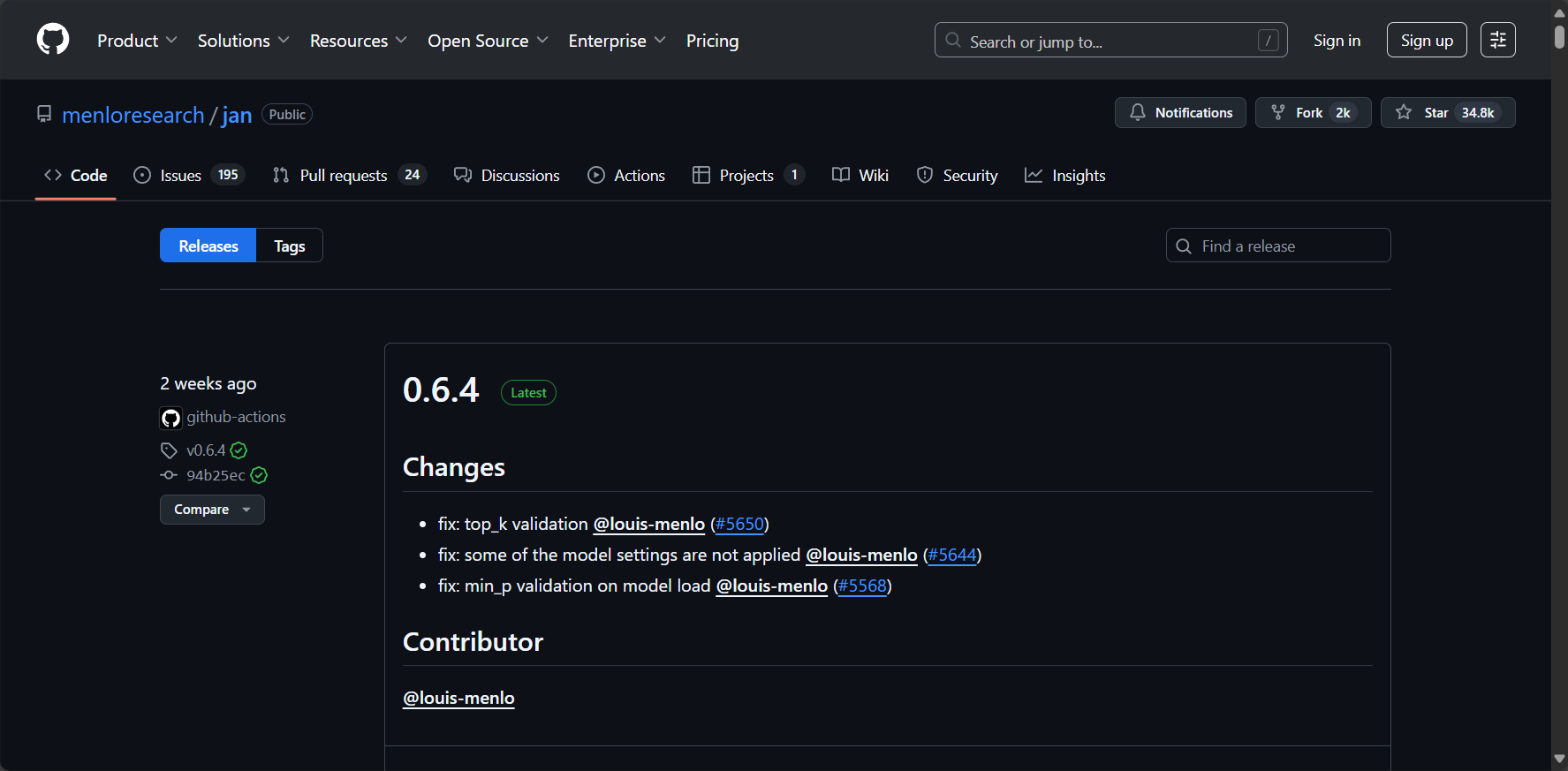This screenshot has width=1568, height=771.
Task: Focus the Find a release field
Action: click(1278, 246)
